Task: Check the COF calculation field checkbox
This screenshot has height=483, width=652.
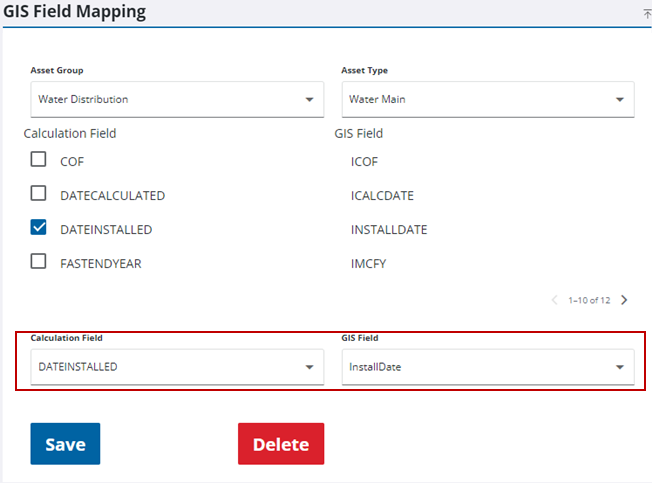Action: pyautogui.click(x=39, y=160)
